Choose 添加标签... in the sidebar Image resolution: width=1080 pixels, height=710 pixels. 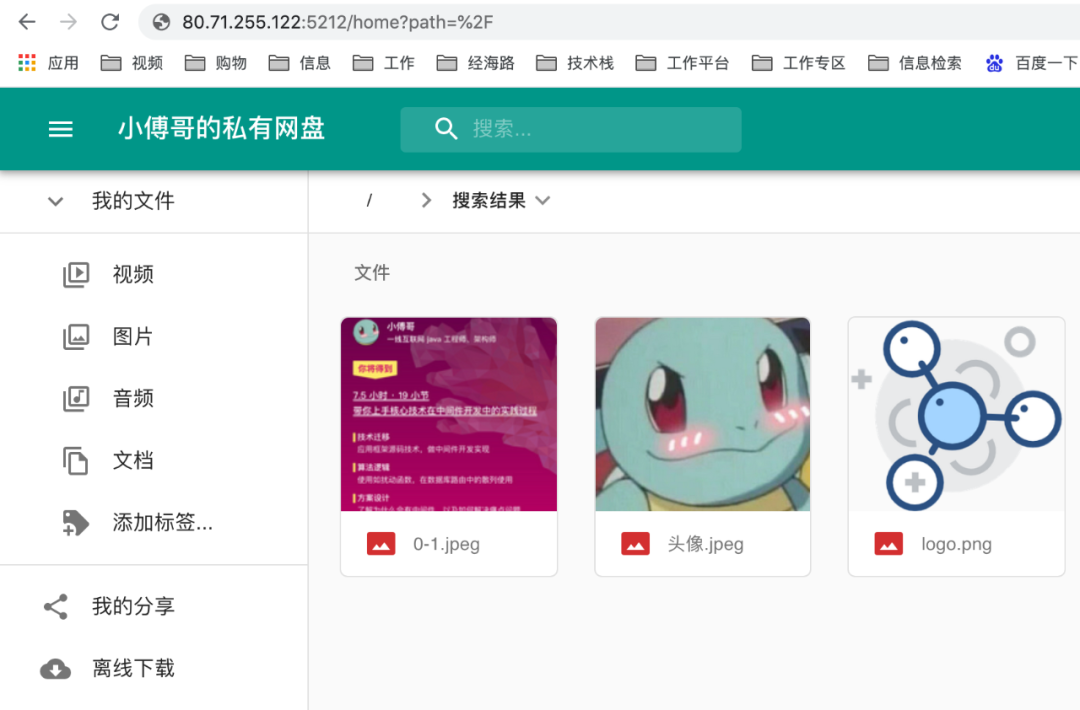pyautogui.click(x=163, y=523)
